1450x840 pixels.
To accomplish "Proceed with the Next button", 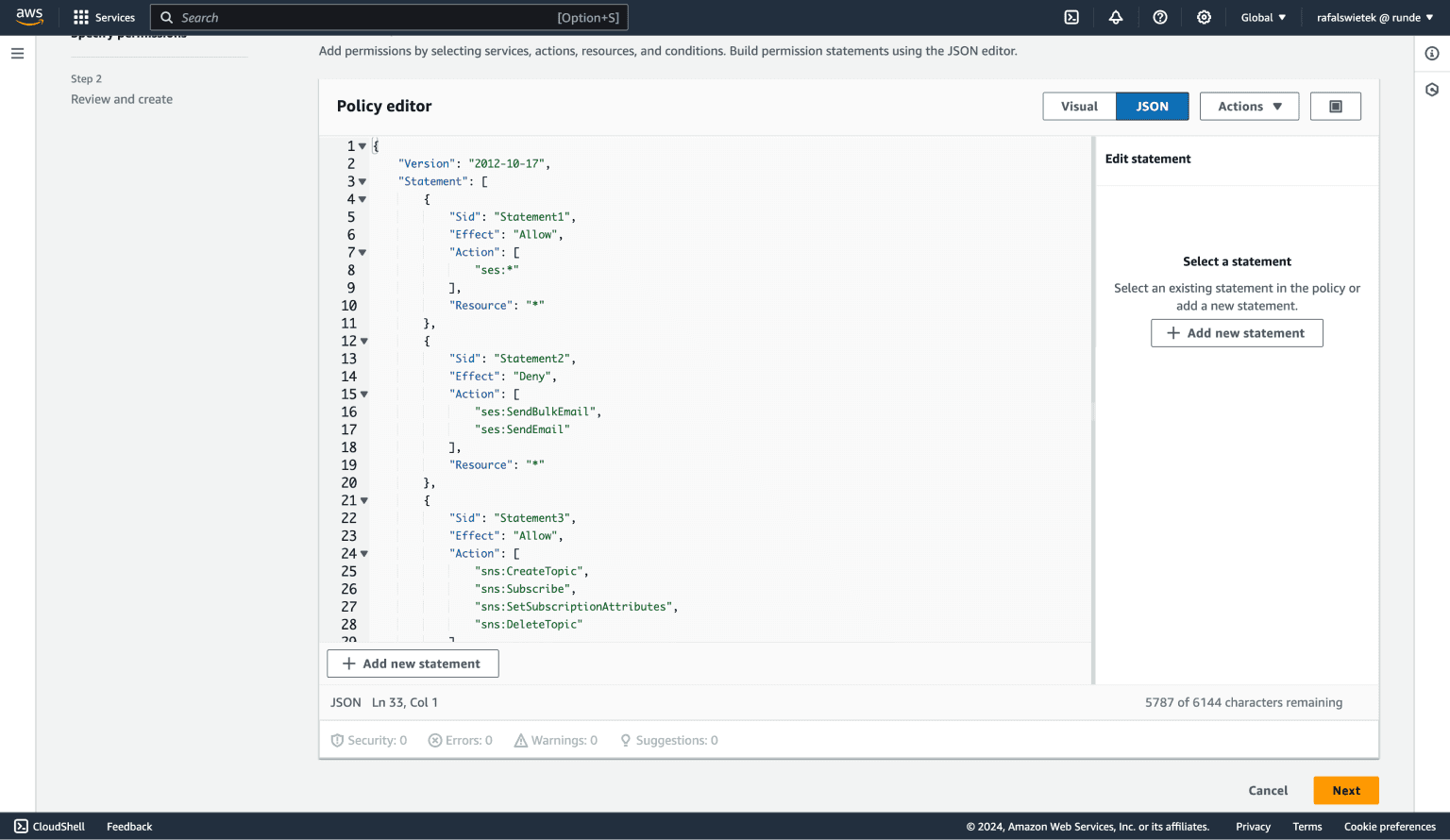I will pos(1346,790).
